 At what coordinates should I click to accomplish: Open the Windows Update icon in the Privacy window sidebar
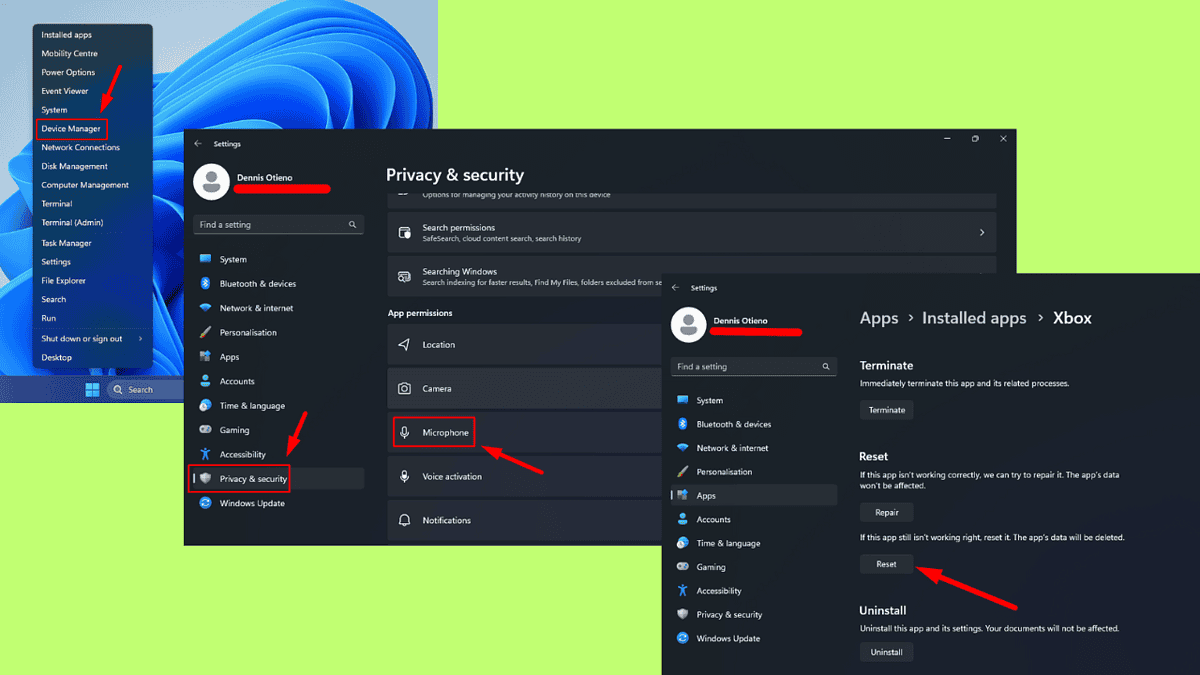coord(205,503)
